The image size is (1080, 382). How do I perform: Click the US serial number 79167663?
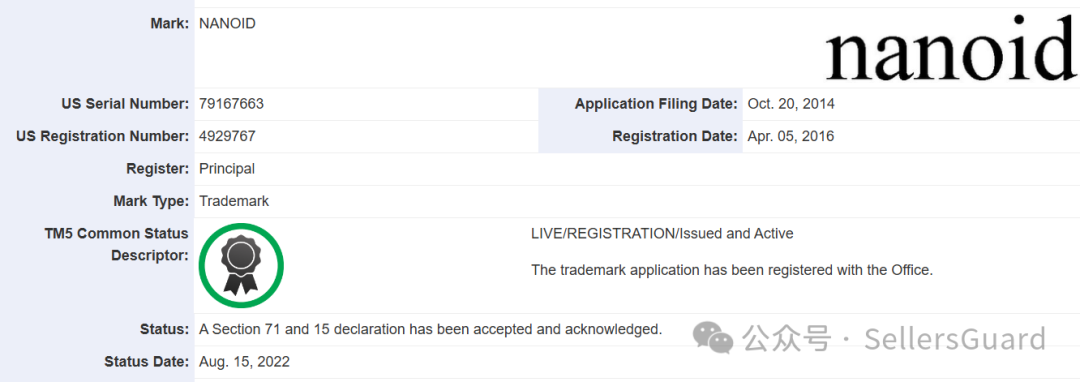(231, 104)
